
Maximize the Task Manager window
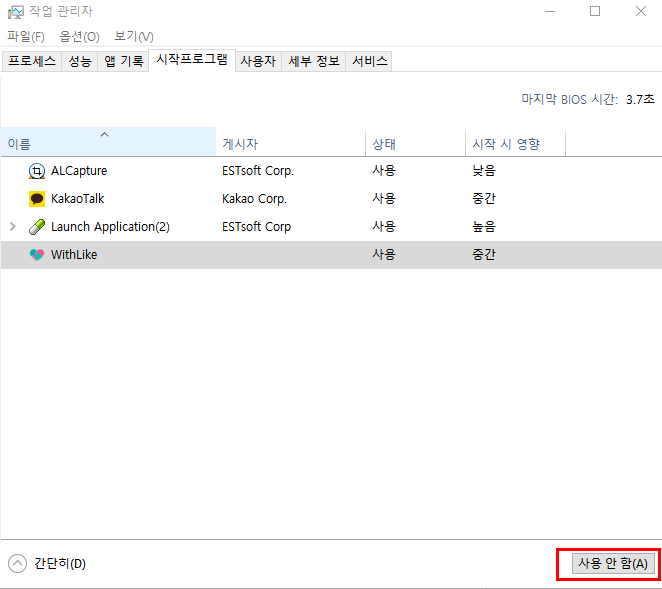tap(595, 11)
